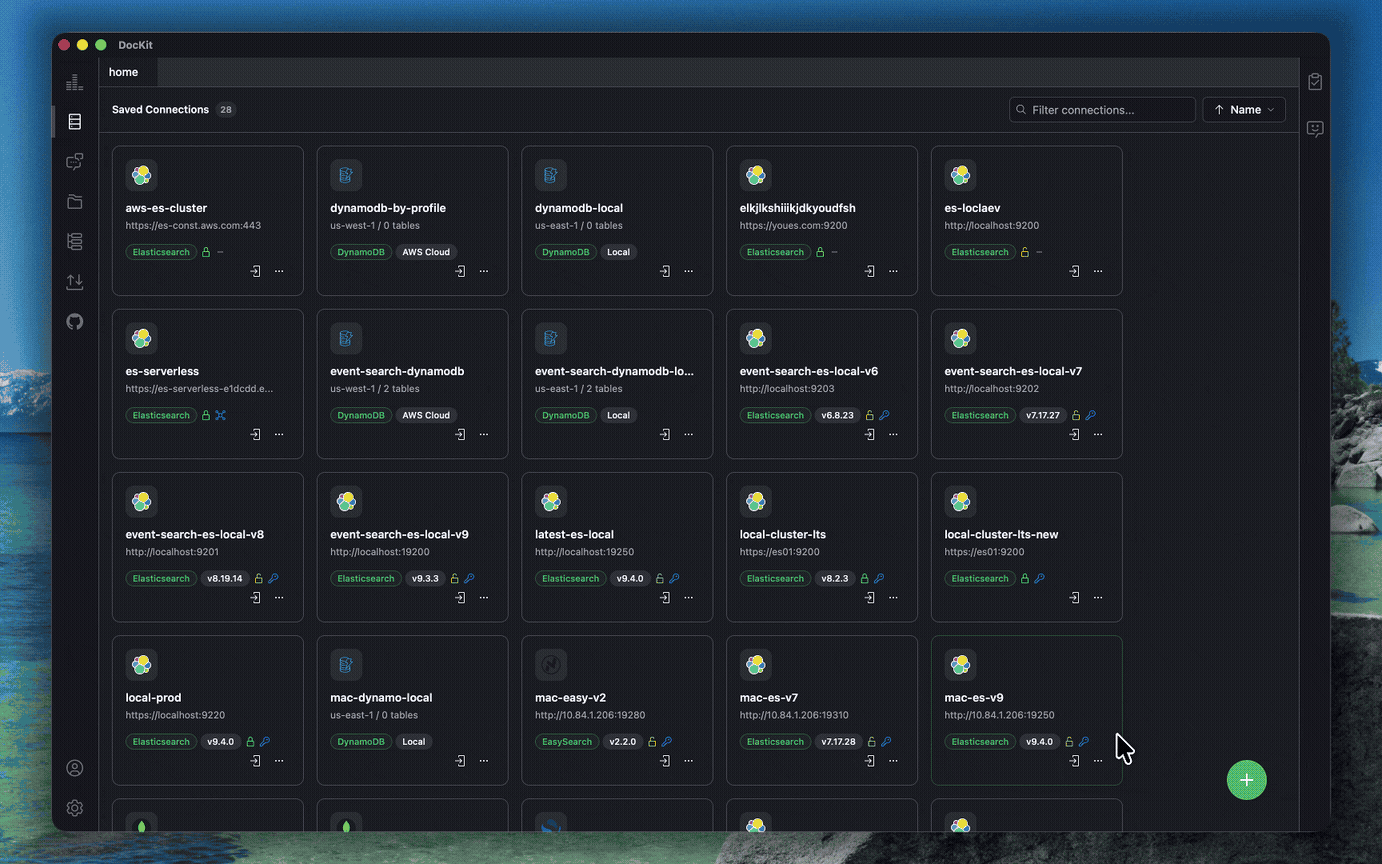Connect to mac-dynamo-local via its login icon

tap(460, 760)
